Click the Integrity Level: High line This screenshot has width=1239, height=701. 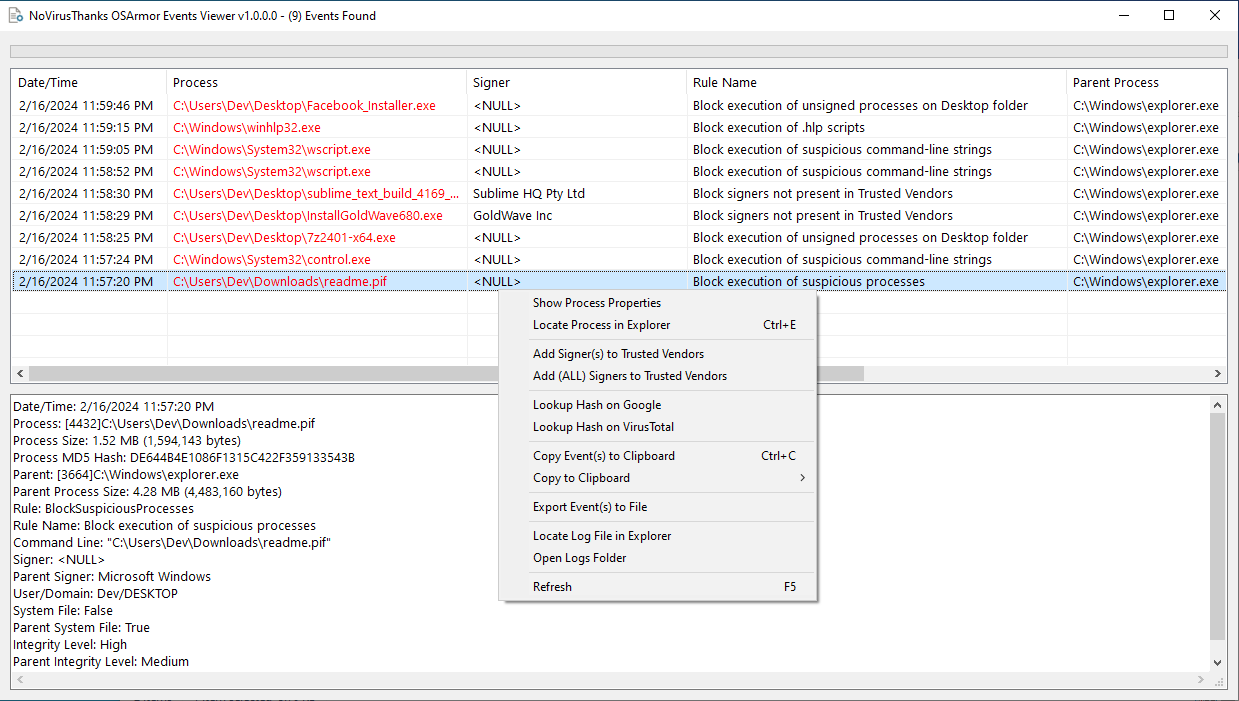(70, 645)
